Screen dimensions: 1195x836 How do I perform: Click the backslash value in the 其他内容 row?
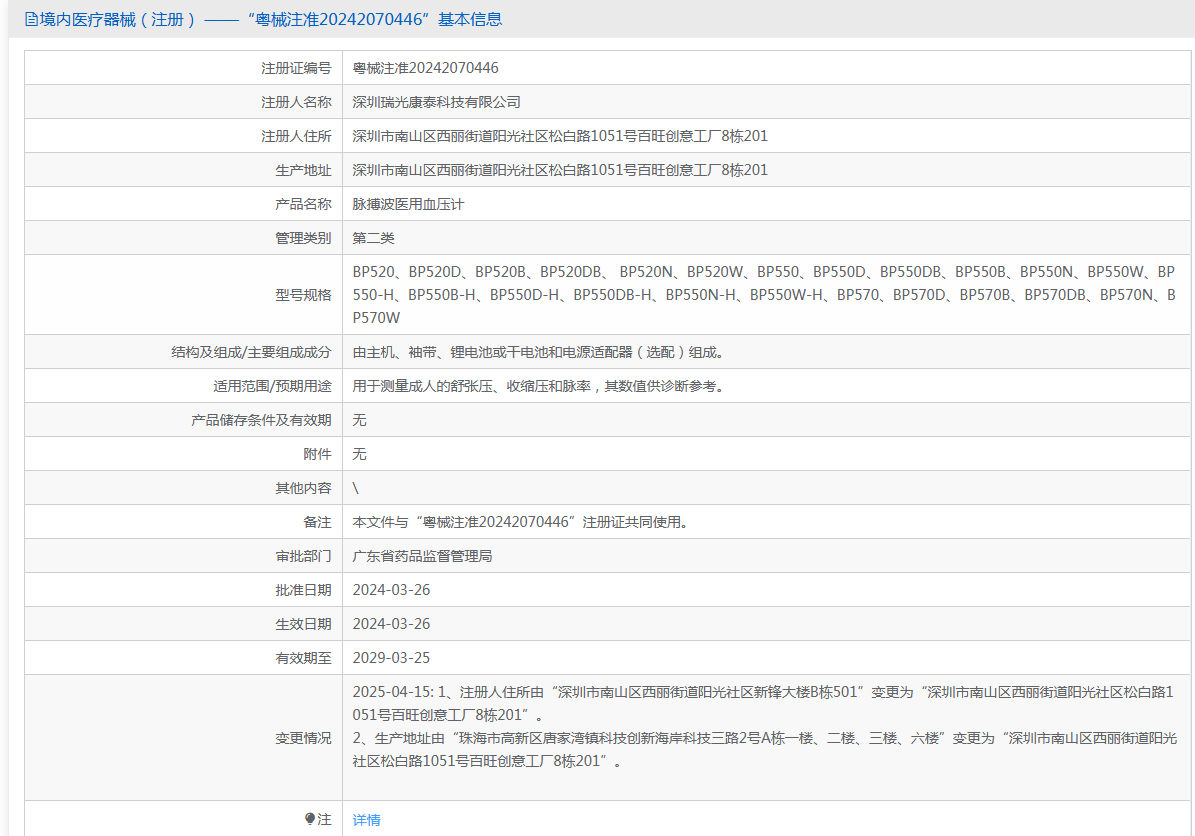pyautogui.click(x=355, y=488)
